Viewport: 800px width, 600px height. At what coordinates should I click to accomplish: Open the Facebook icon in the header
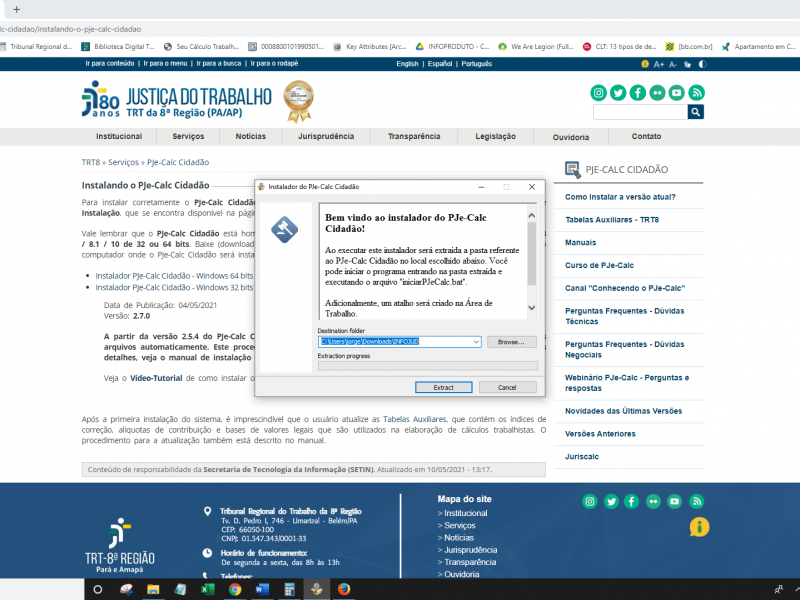pyautogui.click(x=638, y=93)
